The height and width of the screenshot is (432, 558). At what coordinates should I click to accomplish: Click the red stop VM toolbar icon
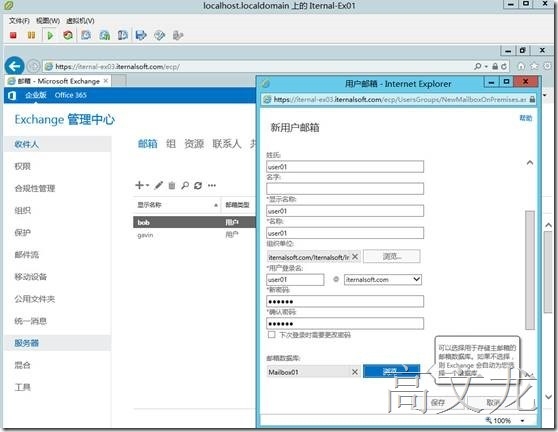pyautogui.click(x=13, y=35)
